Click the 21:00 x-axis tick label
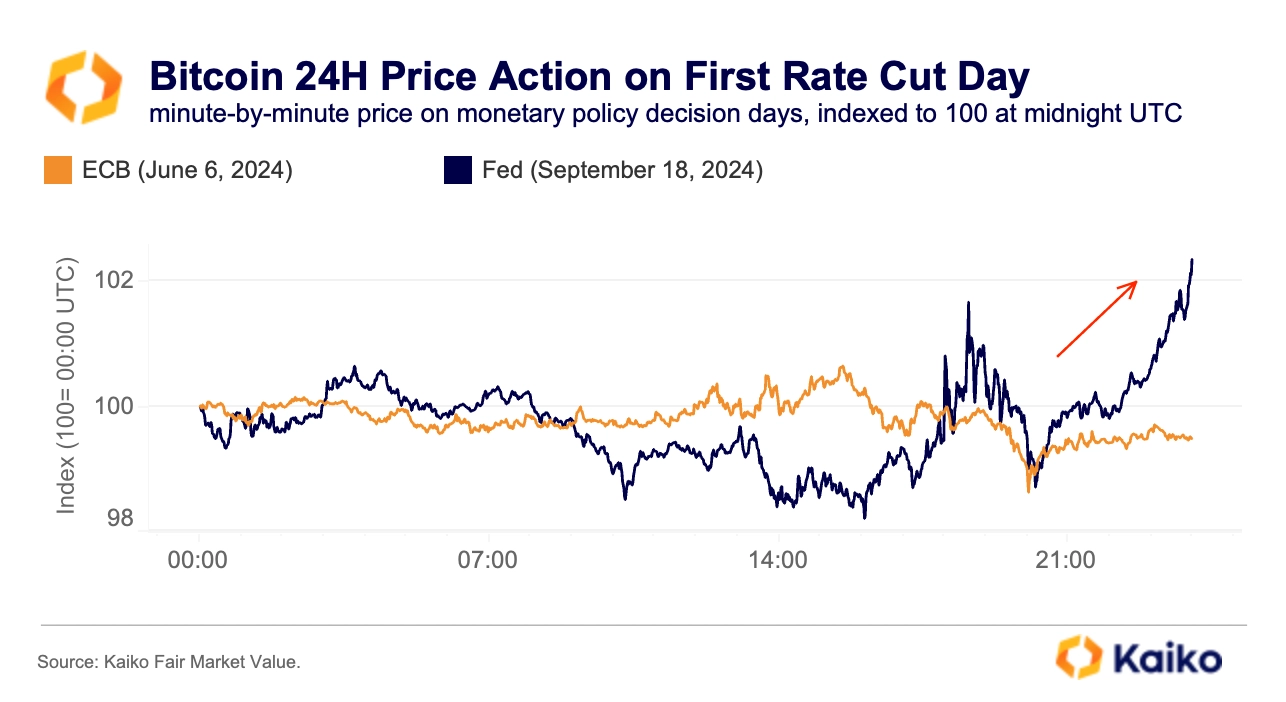 (1067, 560)
